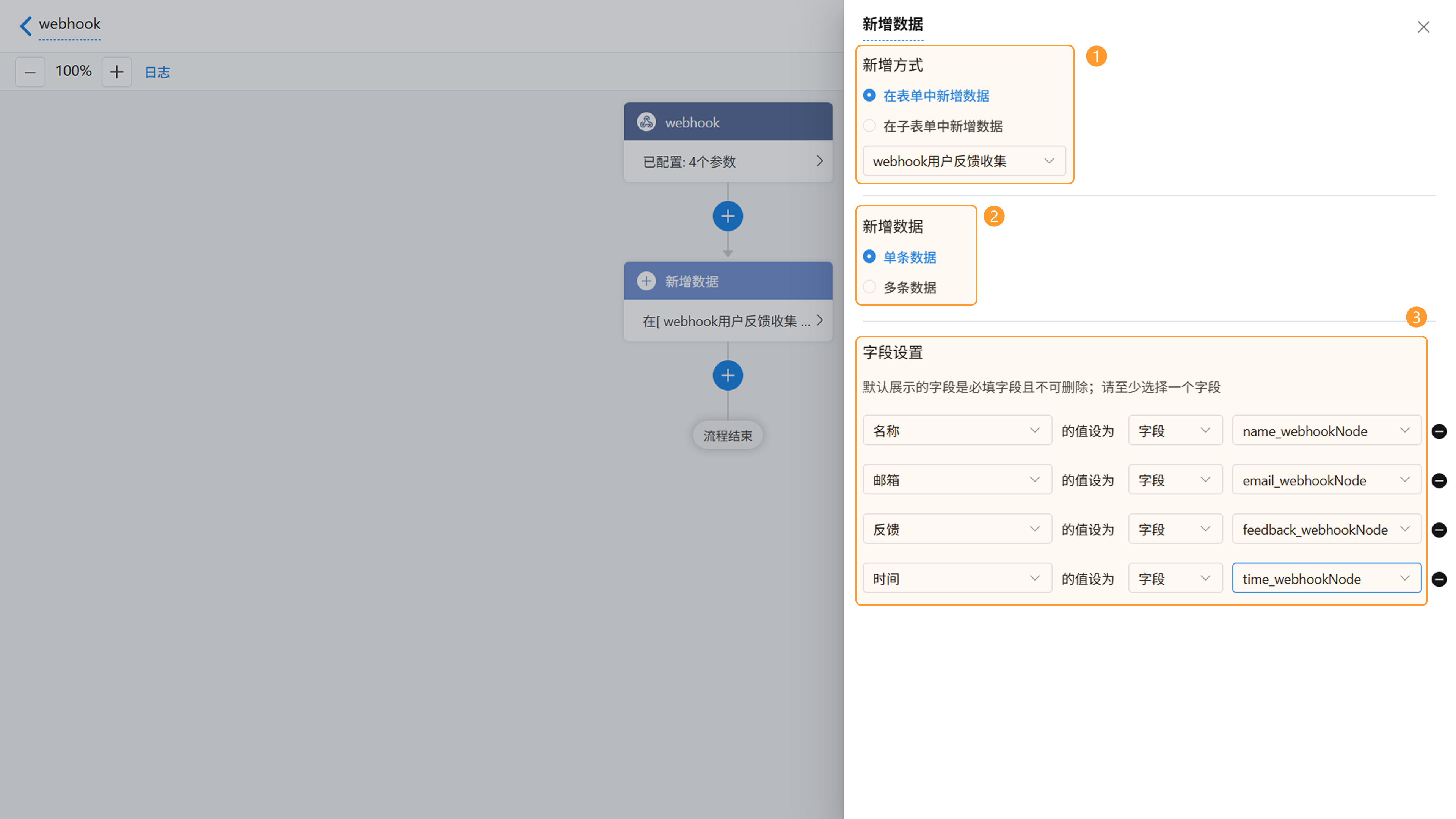This screenshot has height=819, width=1456.
Task: Click the 新增数据 node header
Action: [x=728, y=281]
